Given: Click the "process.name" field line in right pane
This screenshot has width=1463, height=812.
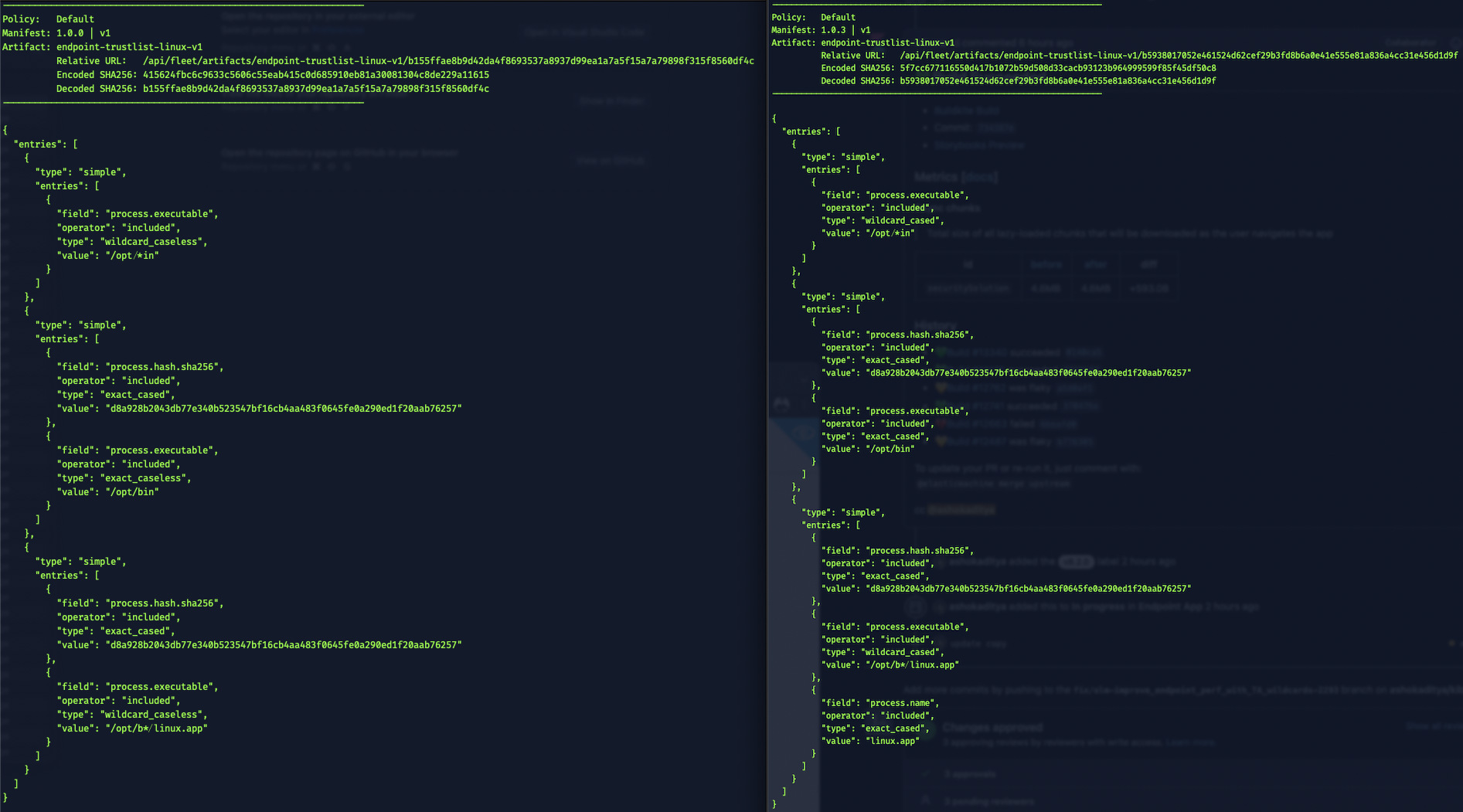Looking at the screenshot, I should click(880, 703).
